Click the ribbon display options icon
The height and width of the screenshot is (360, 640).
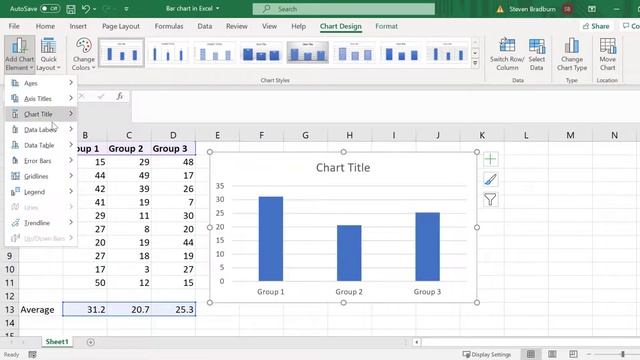tap(591, 9)
